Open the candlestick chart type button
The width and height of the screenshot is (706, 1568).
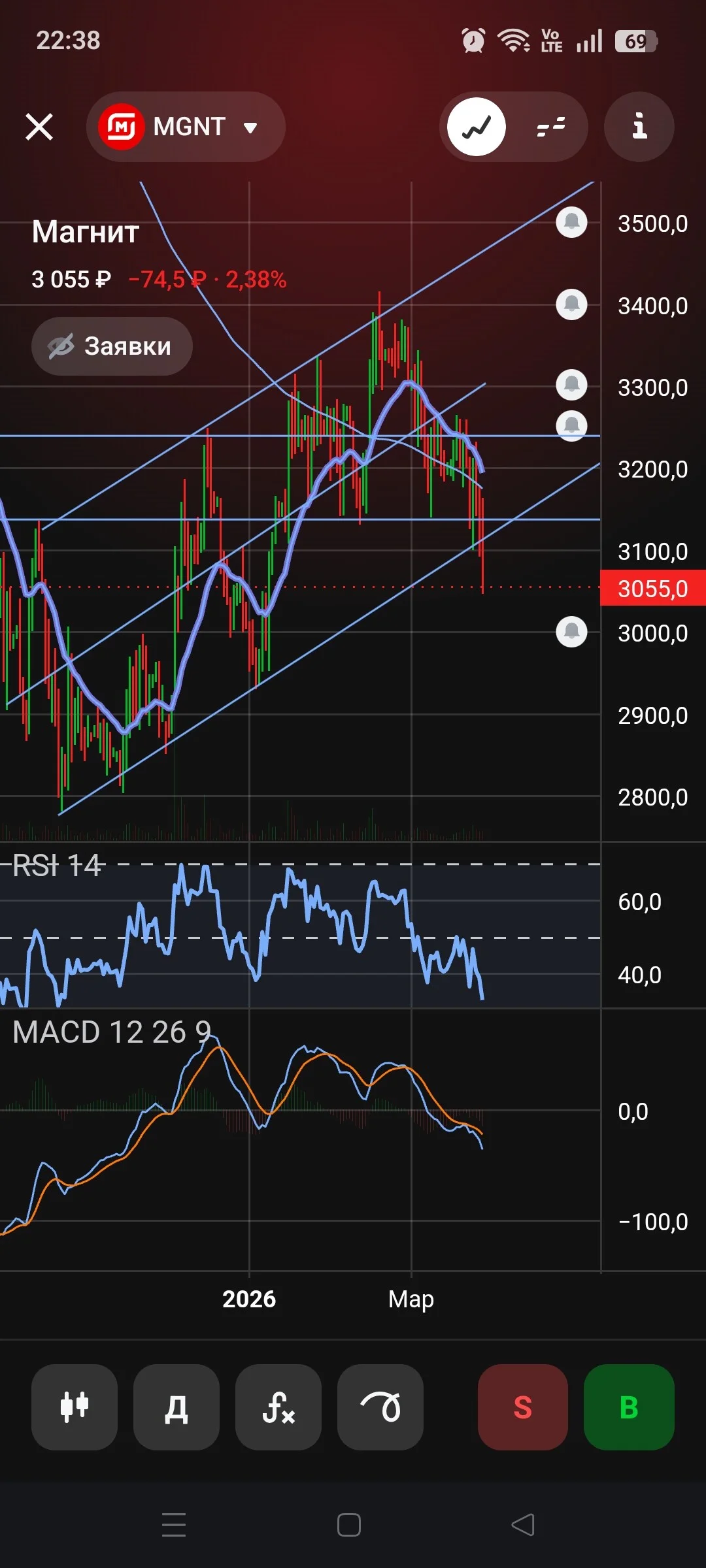tap(75, 1407)
